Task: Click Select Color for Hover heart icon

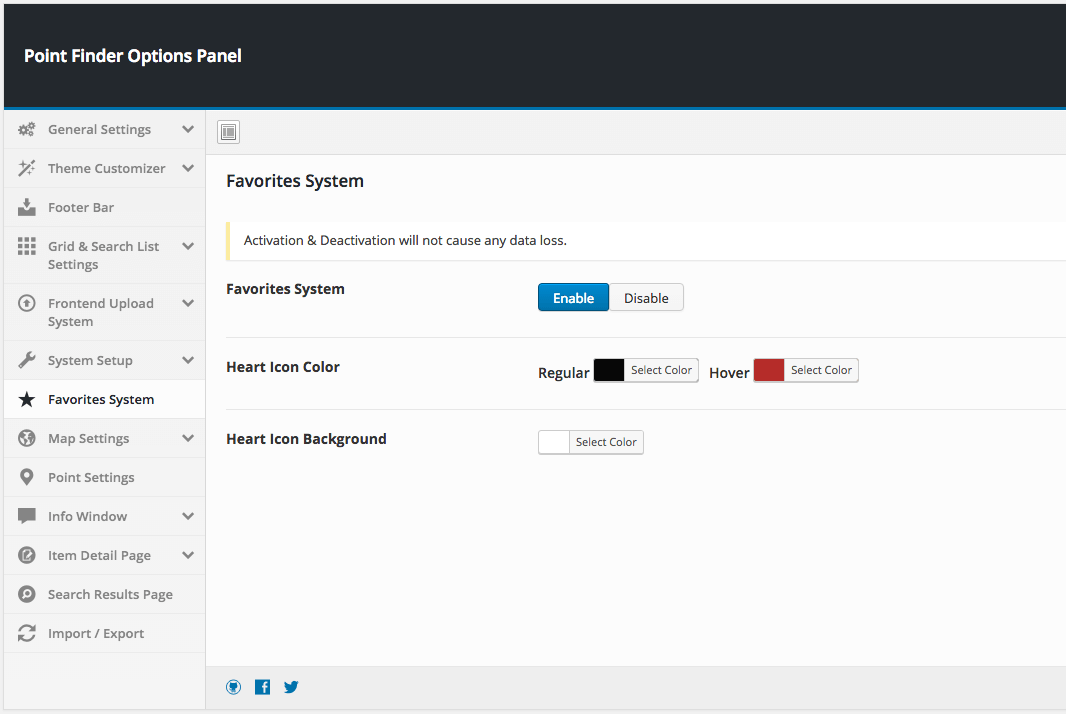Action: (x=821, y=370)
